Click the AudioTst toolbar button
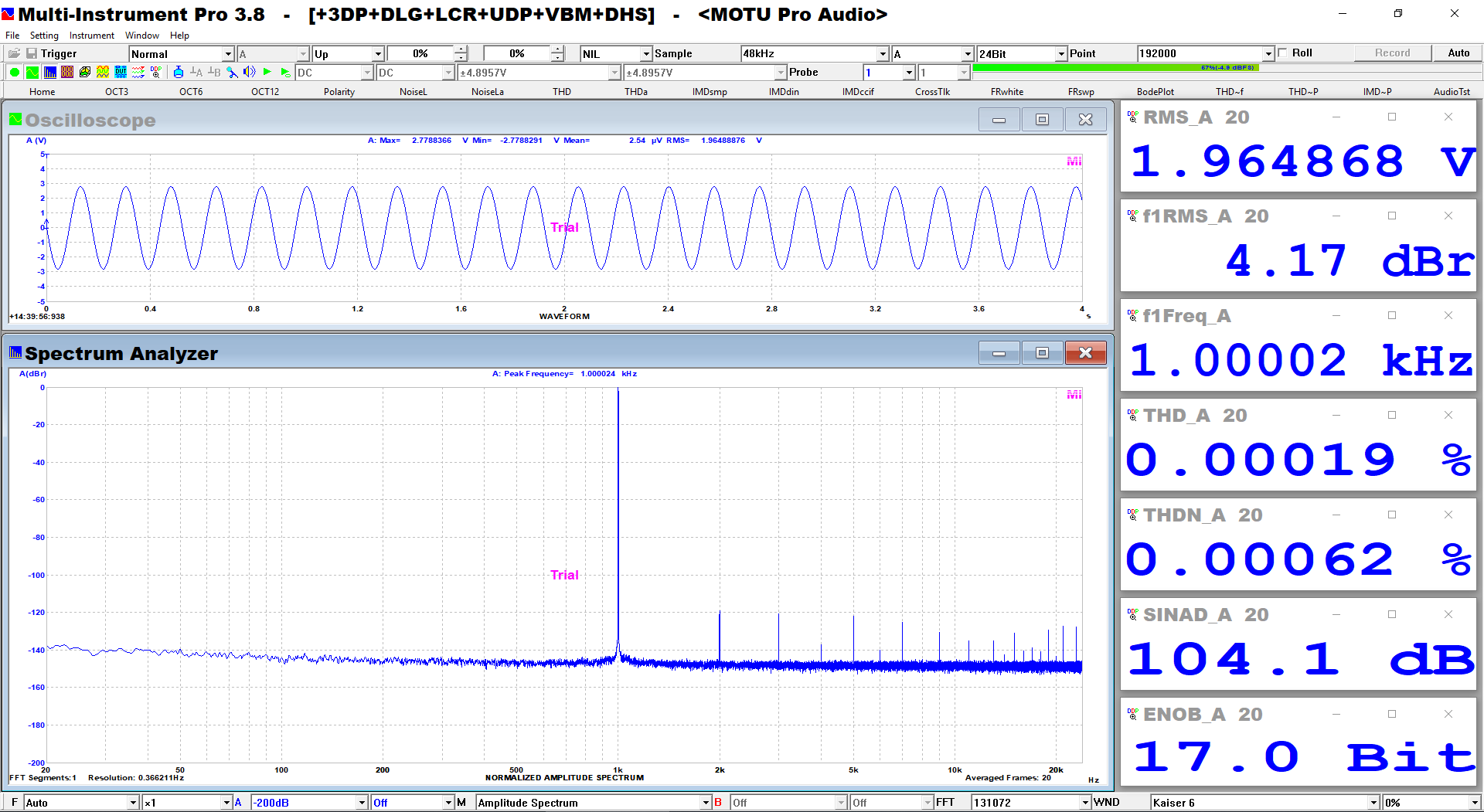 point(1452,91)
